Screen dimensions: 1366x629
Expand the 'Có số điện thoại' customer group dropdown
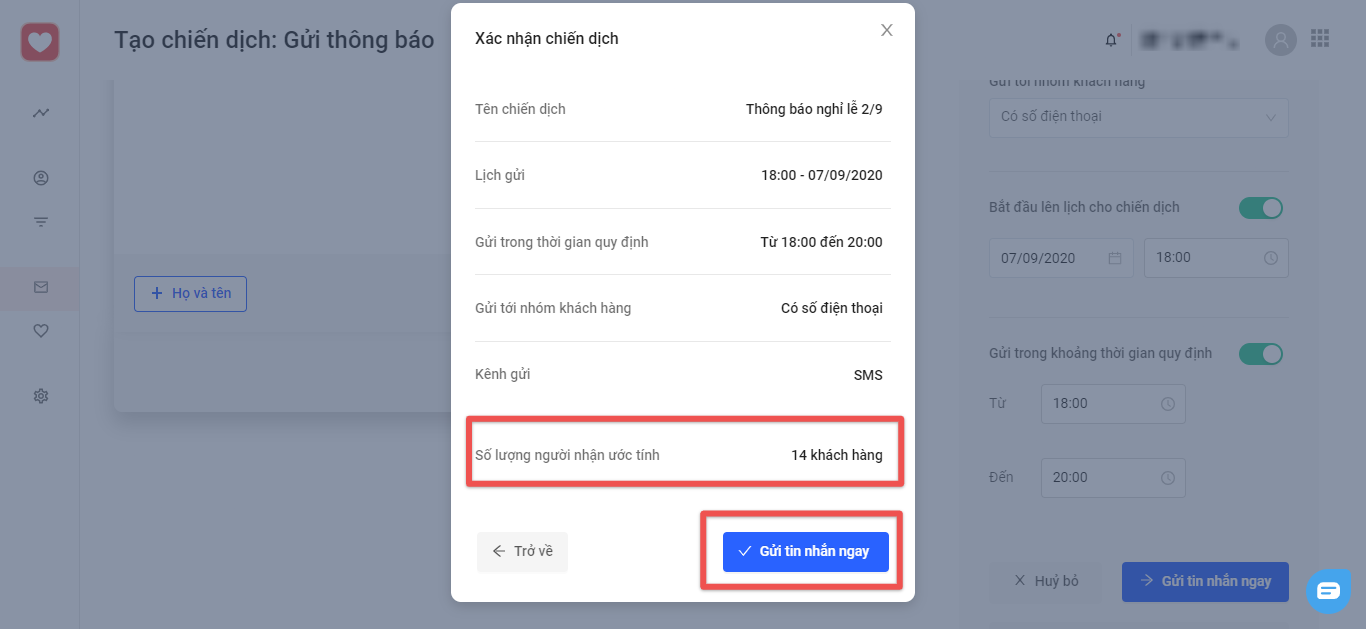point(1139,117)
